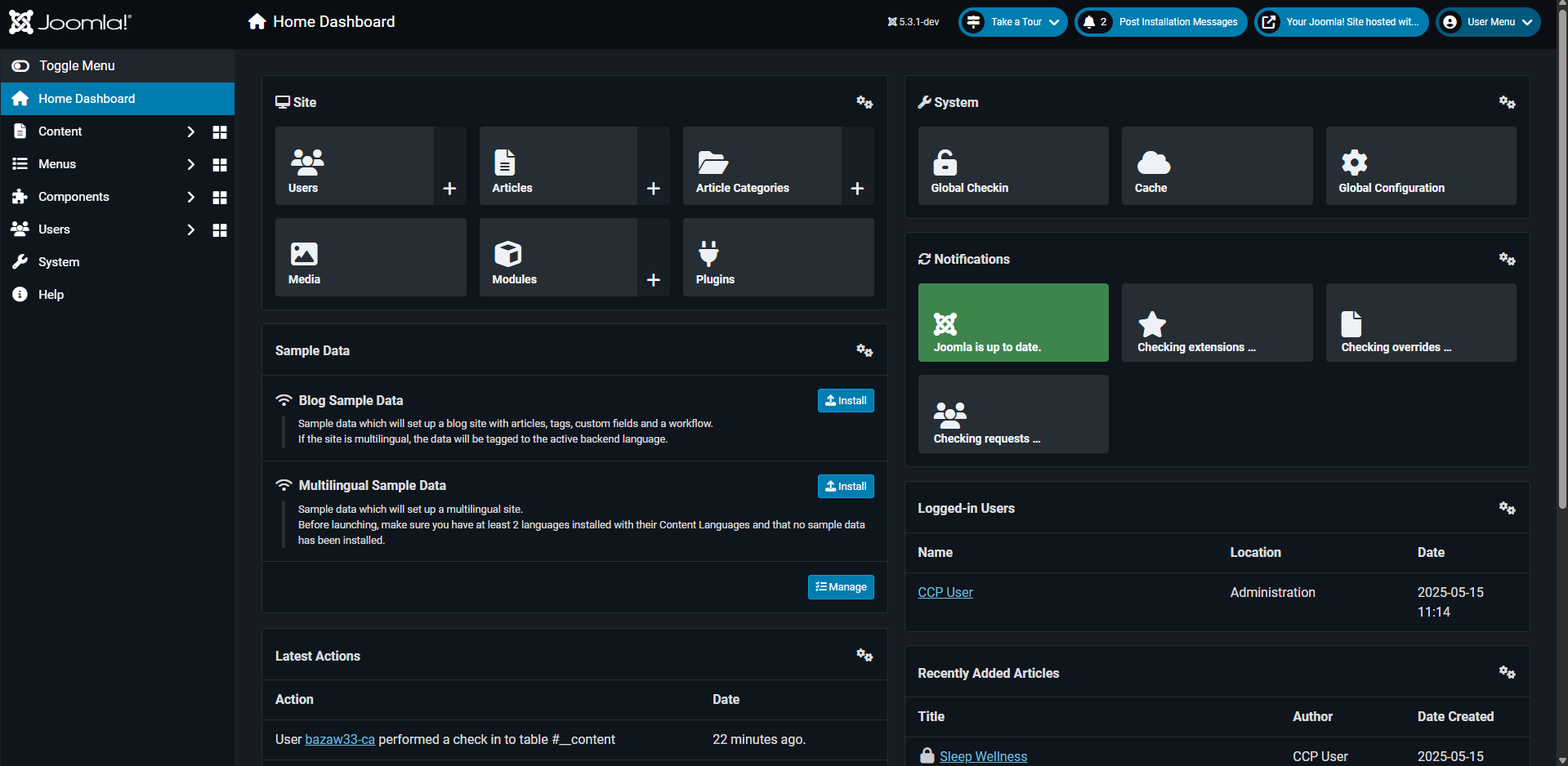
Task: Open the Users quick icon tile
Action: click(354, 166)
